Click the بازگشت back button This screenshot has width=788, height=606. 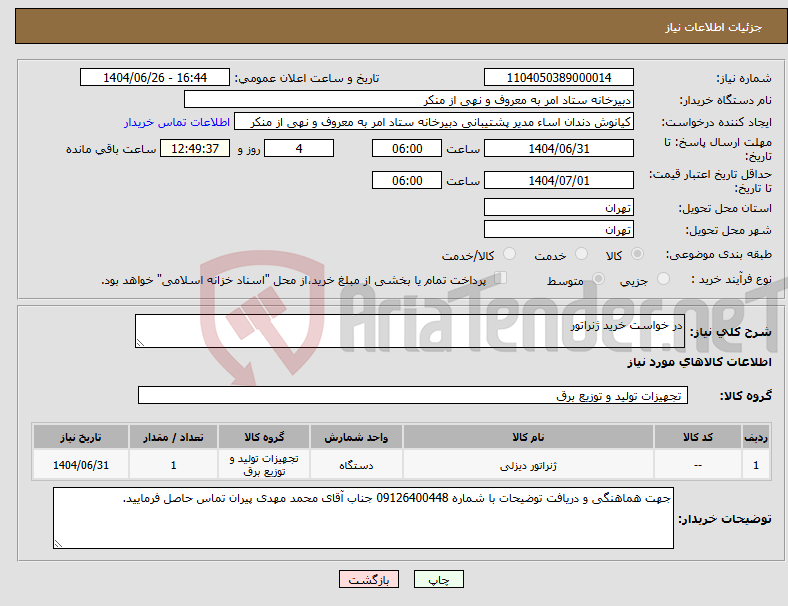point(369,579)
